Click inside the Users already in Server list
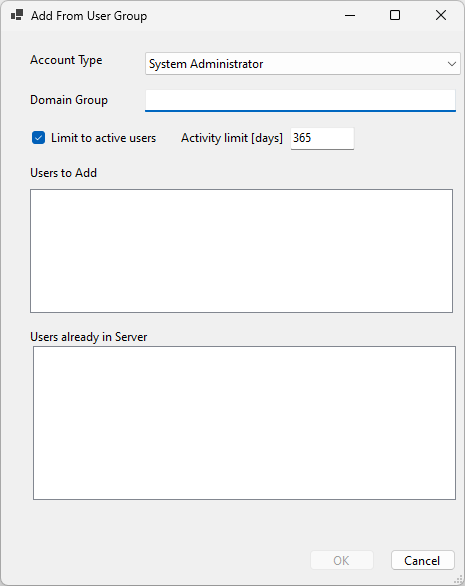Image resolution: width=465 pixels, height=586 pixels. (244, 423)
